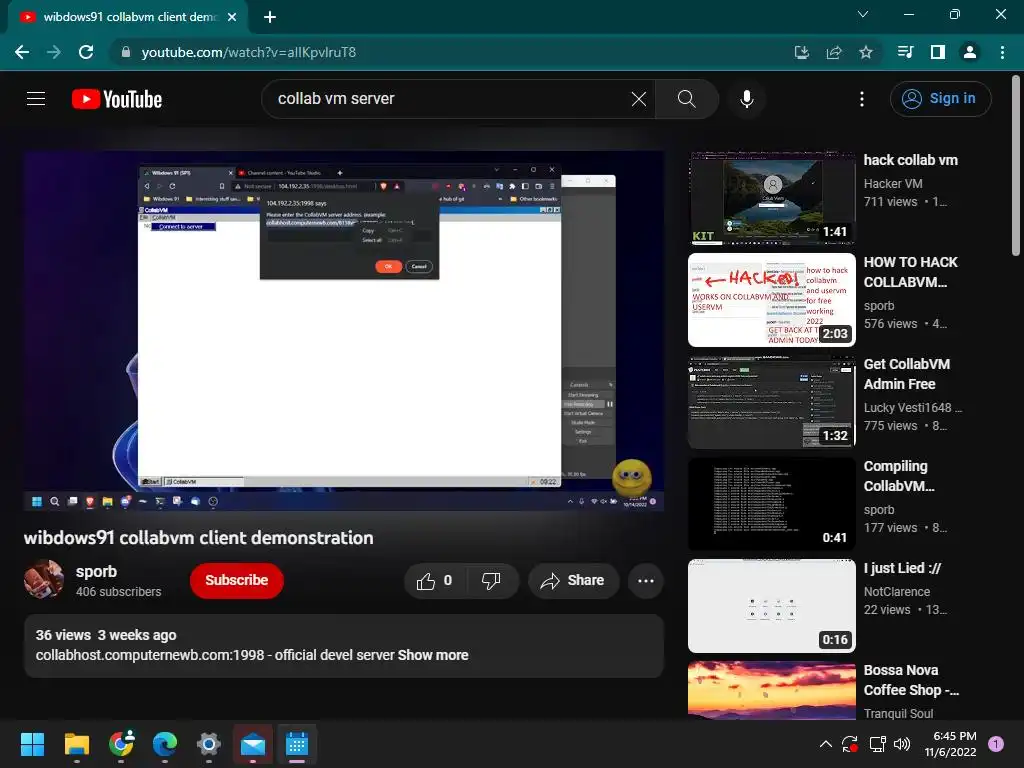Image resolution: width=1024 pixels, height=768 pixels.
Task: Open the Get CollabVM Admin Free thumbnail
Action: tap(772, 402)
